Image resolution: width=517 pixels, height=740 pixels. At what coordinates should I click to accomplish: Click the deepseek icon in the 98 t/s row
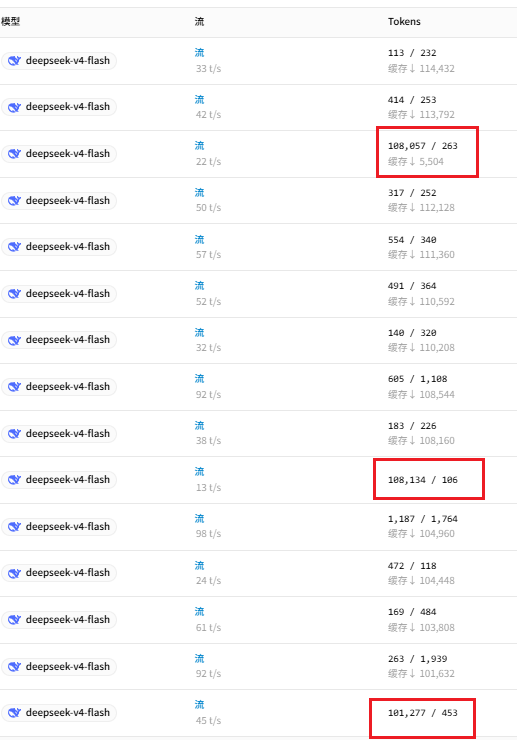tap(15, 527)
